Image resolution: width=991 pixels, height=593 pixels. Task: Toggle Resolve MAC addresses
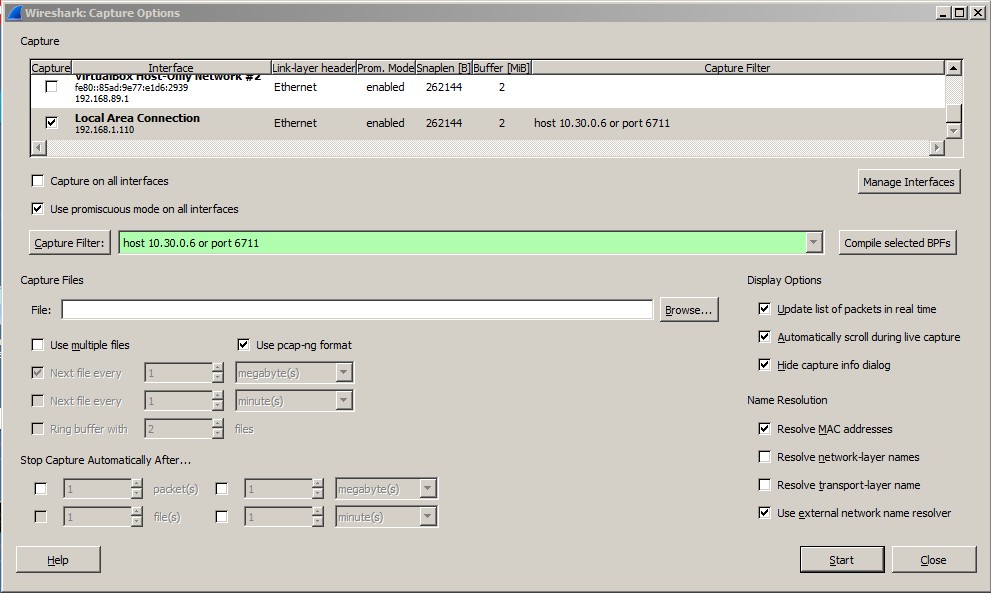[764, 429]
